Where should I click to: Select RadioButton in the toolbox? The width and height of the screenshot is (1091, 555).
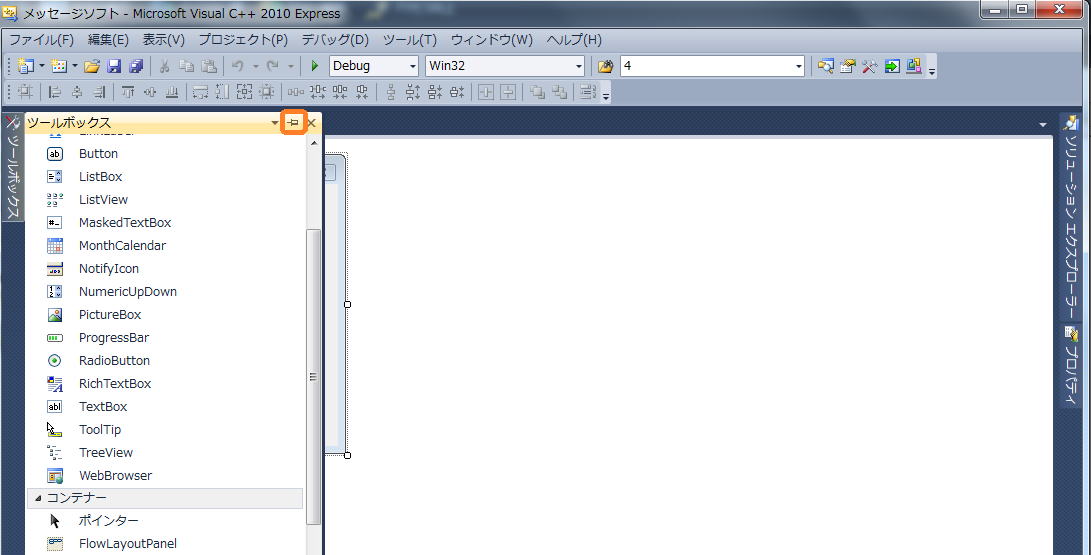click(164, 360)
